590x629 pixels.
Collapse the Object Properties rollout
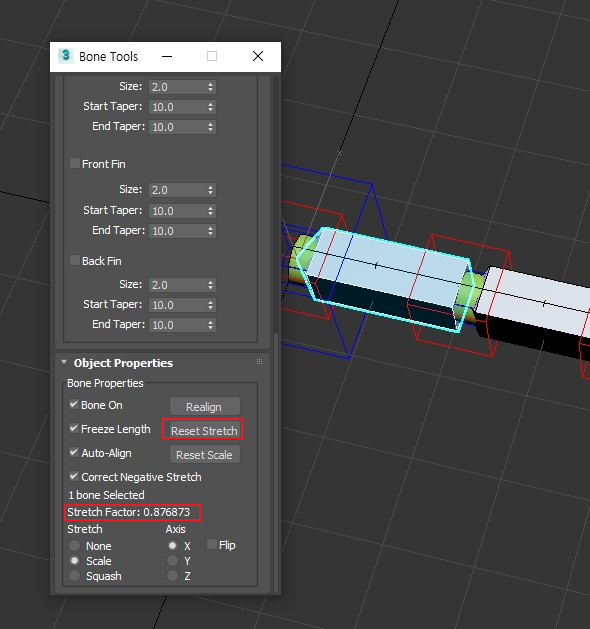click(x=64, y=362)
